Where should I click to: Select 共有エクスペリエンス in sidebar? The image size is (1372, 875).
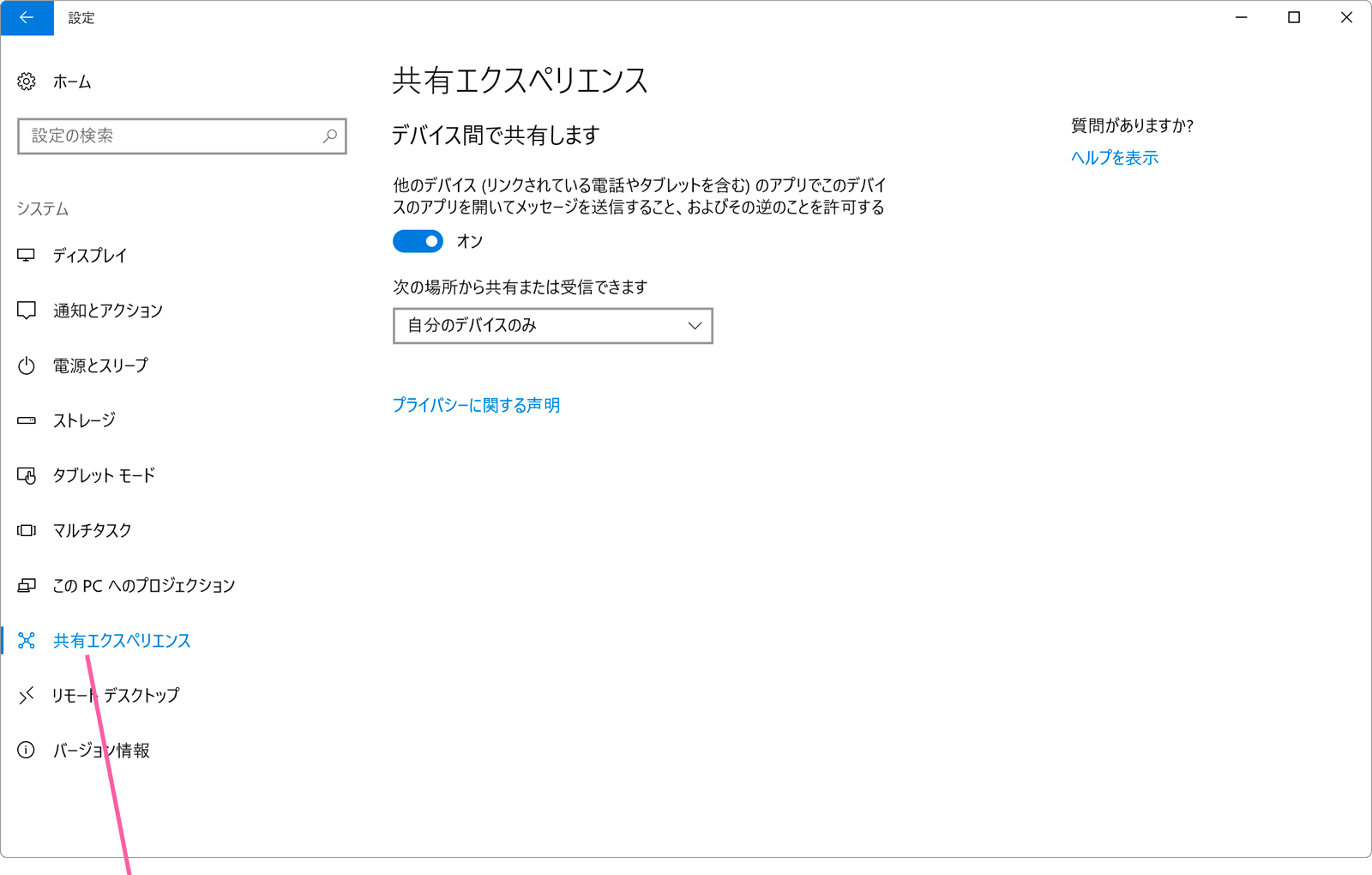pyautogui.click(x=122, y=640)
